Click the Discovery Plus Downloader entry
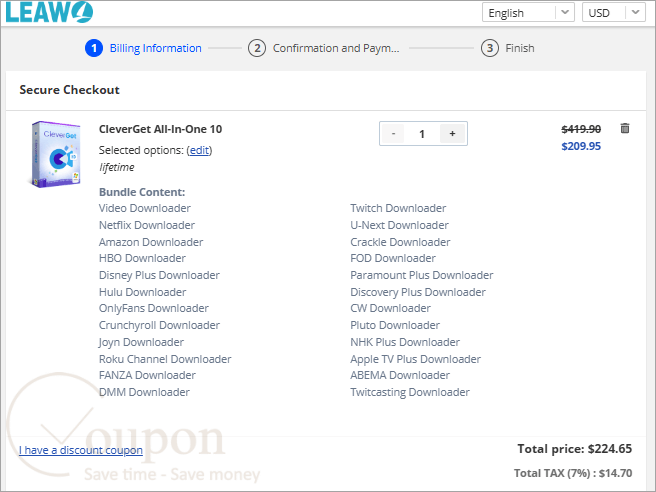This screenshot has width=656, height=492. tap(418, 292)
